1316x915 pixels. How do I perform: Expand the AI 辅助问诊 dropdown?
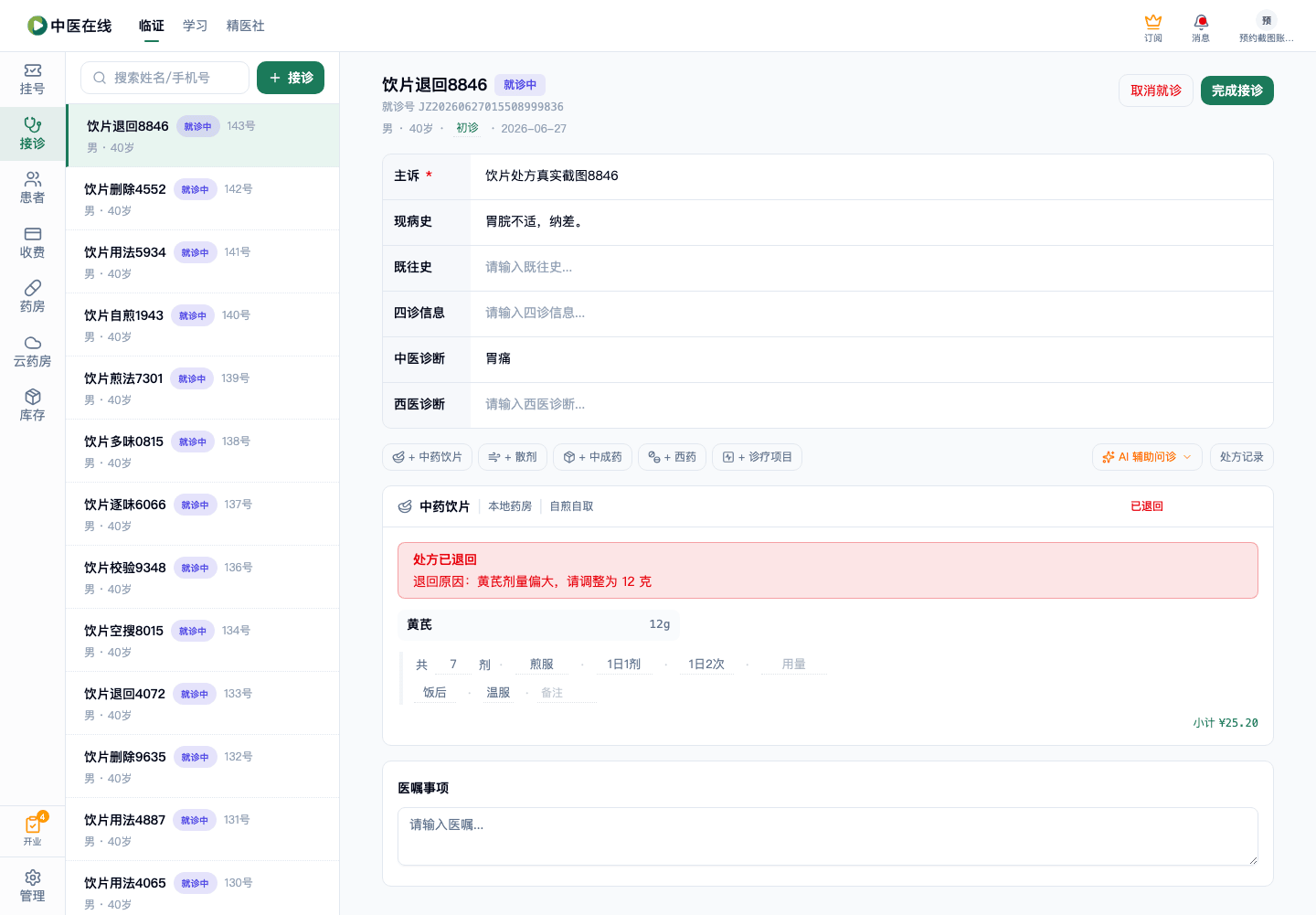(x=1147, y=457)
